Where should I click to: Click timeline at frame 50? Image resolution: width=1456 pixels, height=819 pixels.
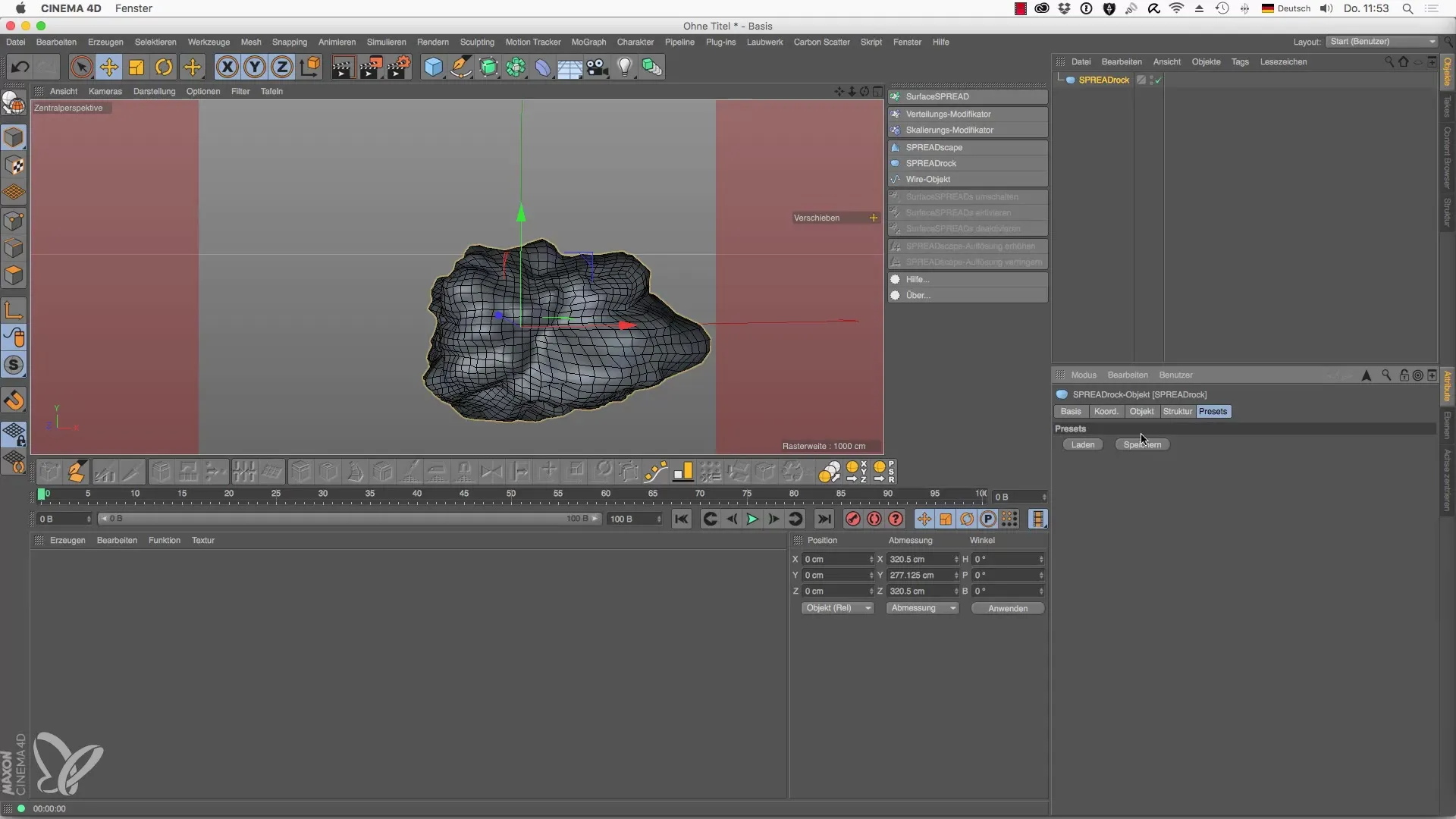tap(511, 495)
